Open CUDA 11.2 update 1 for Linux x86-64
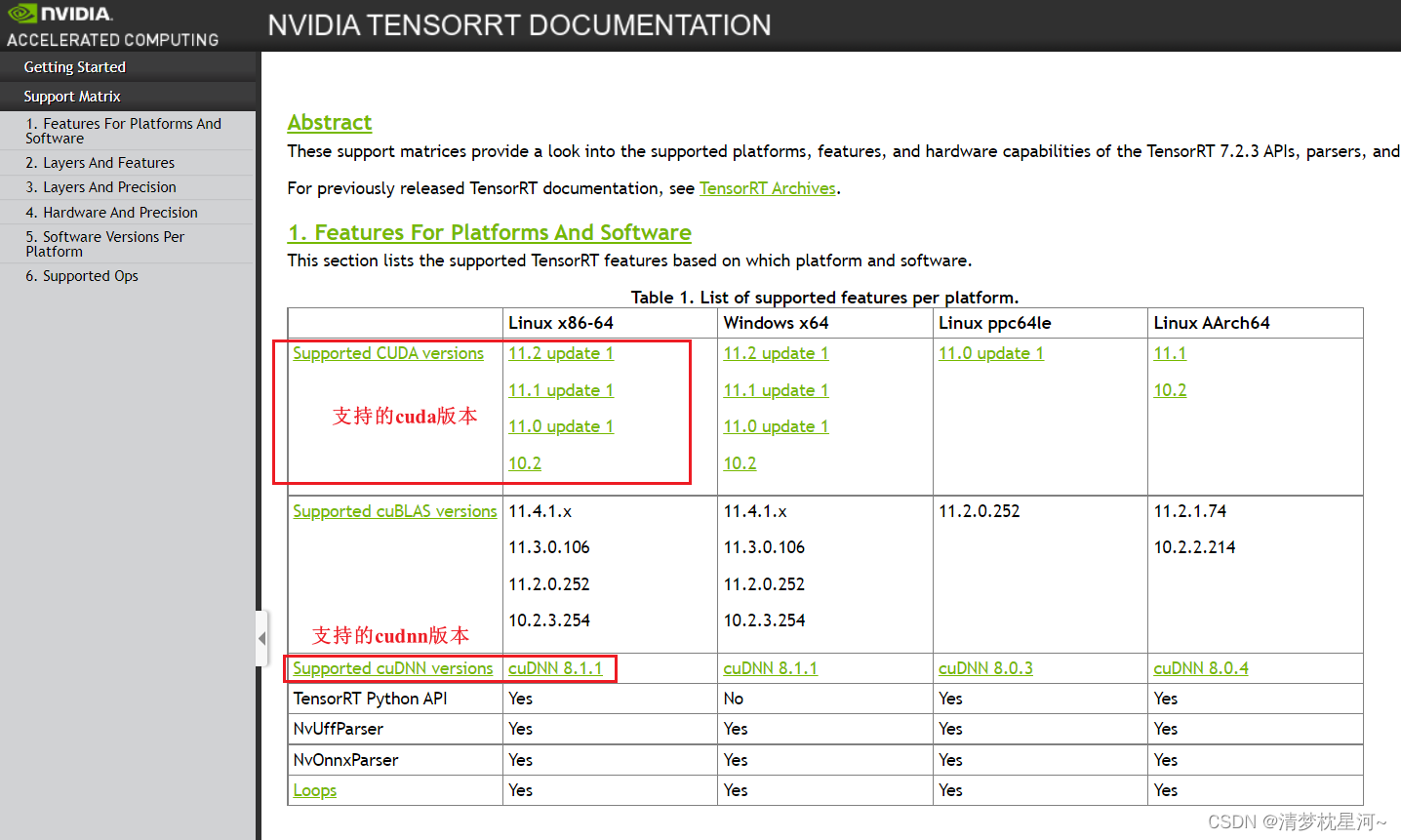Viewport: 1401px width, 840px height. (561, 353)
